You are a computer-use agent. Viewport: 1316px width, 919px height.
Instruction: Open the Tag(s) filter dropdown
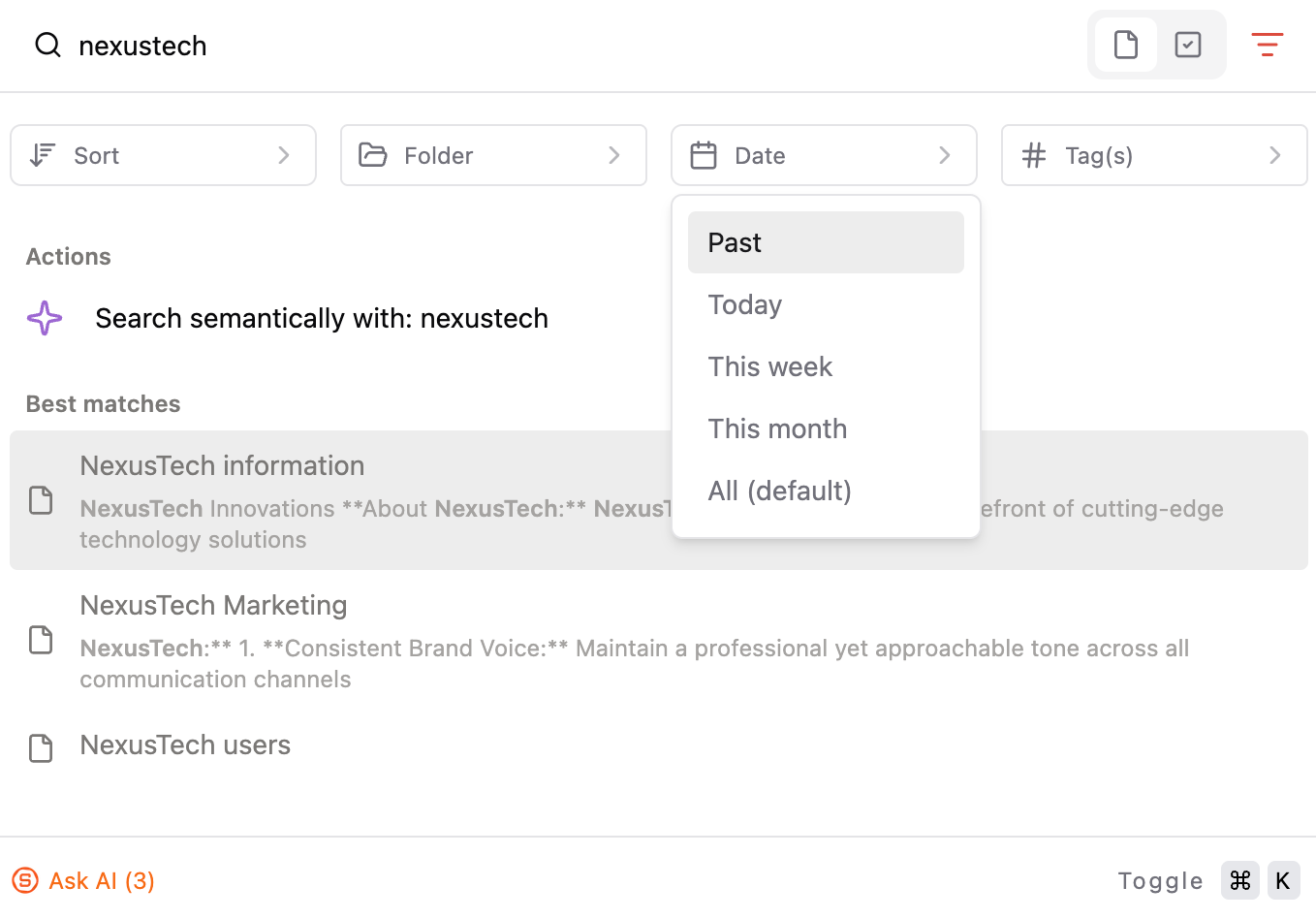point(1154,155)
